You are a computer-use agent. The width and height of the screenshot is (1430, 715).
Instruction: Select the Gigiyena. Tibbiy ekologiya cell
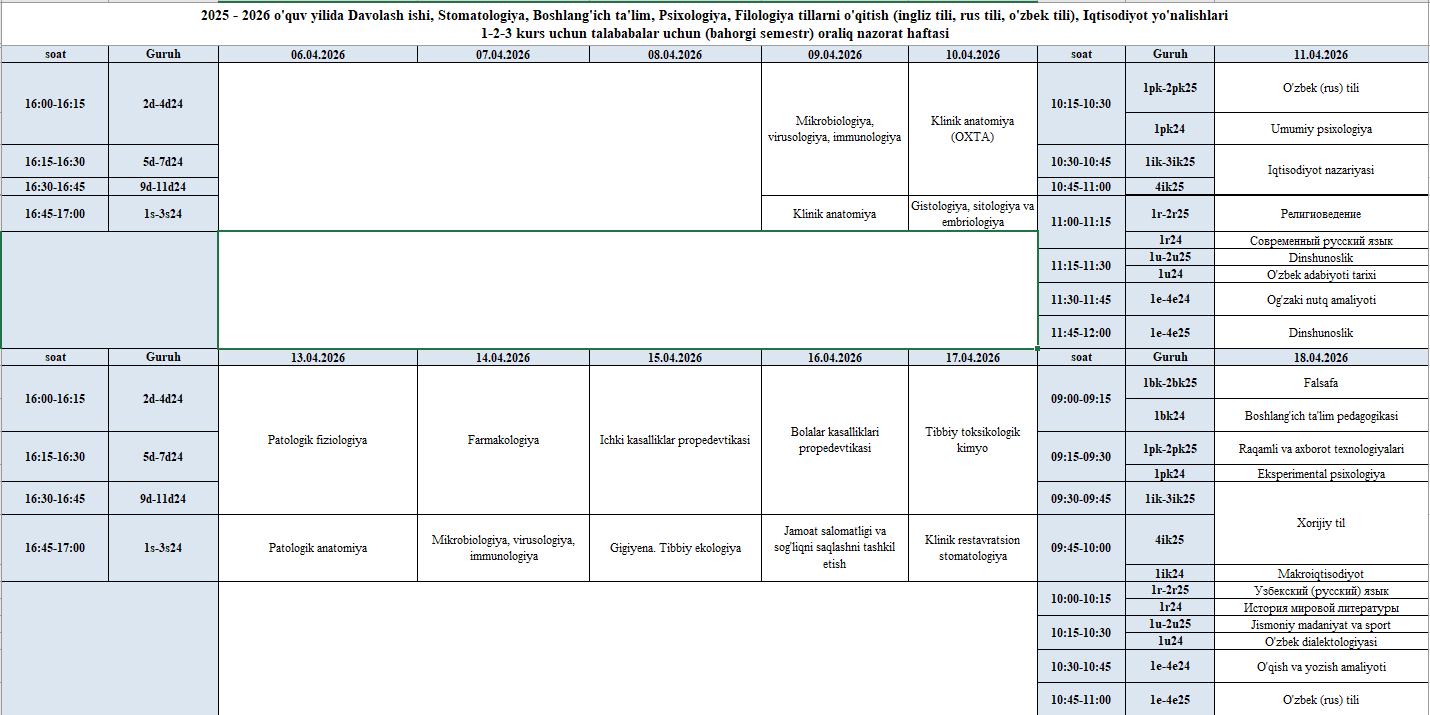(x=675, y=548)
